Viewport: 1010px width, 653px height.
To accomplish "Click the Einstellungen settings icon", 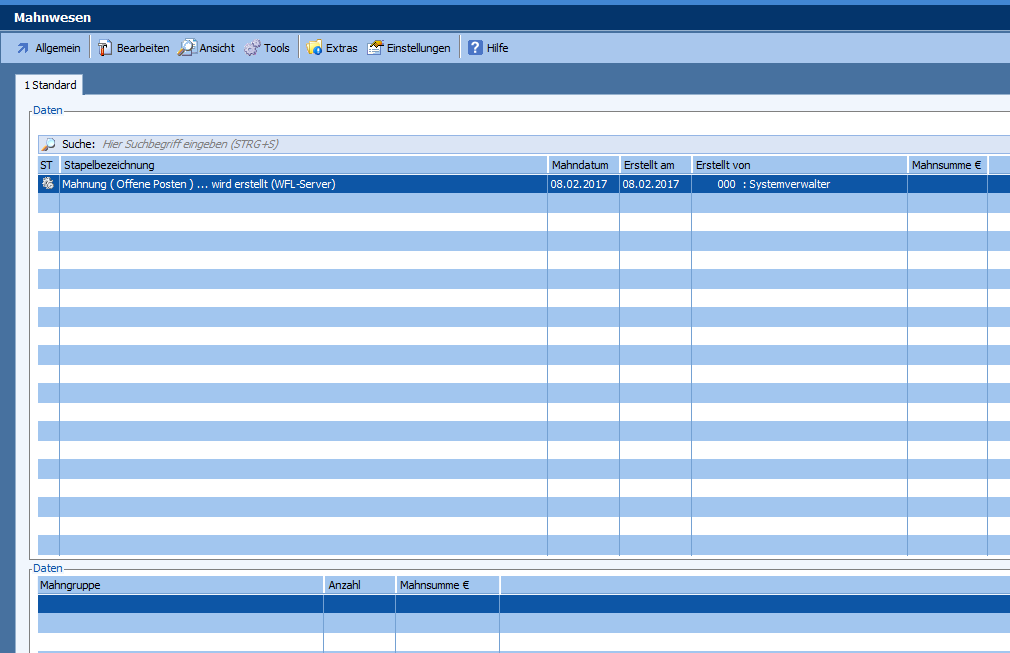I will click(x=375, y=48).
